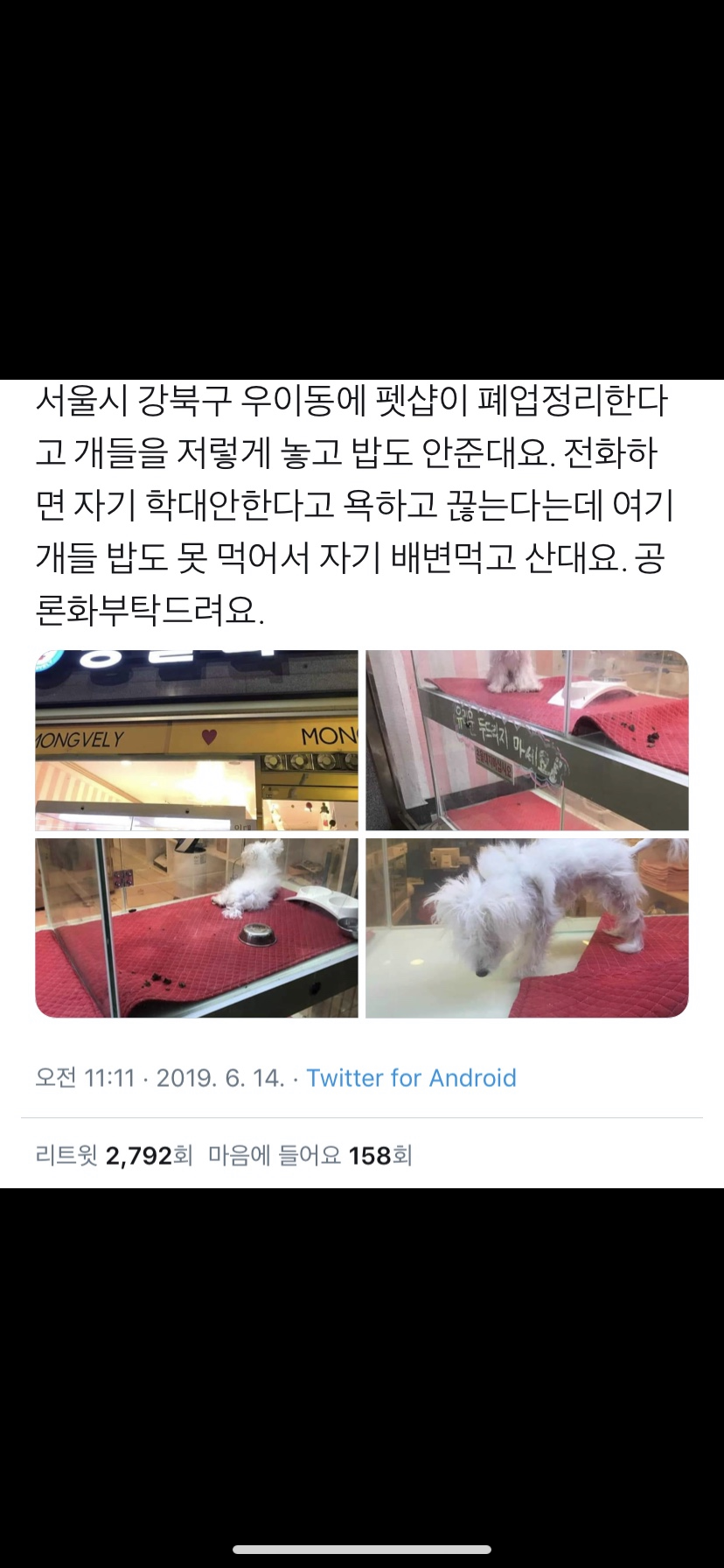Tap the tweet's last line 론화부탁드려요
Image resolution: width=724 pixels, height=1568 pixels.
150,610
